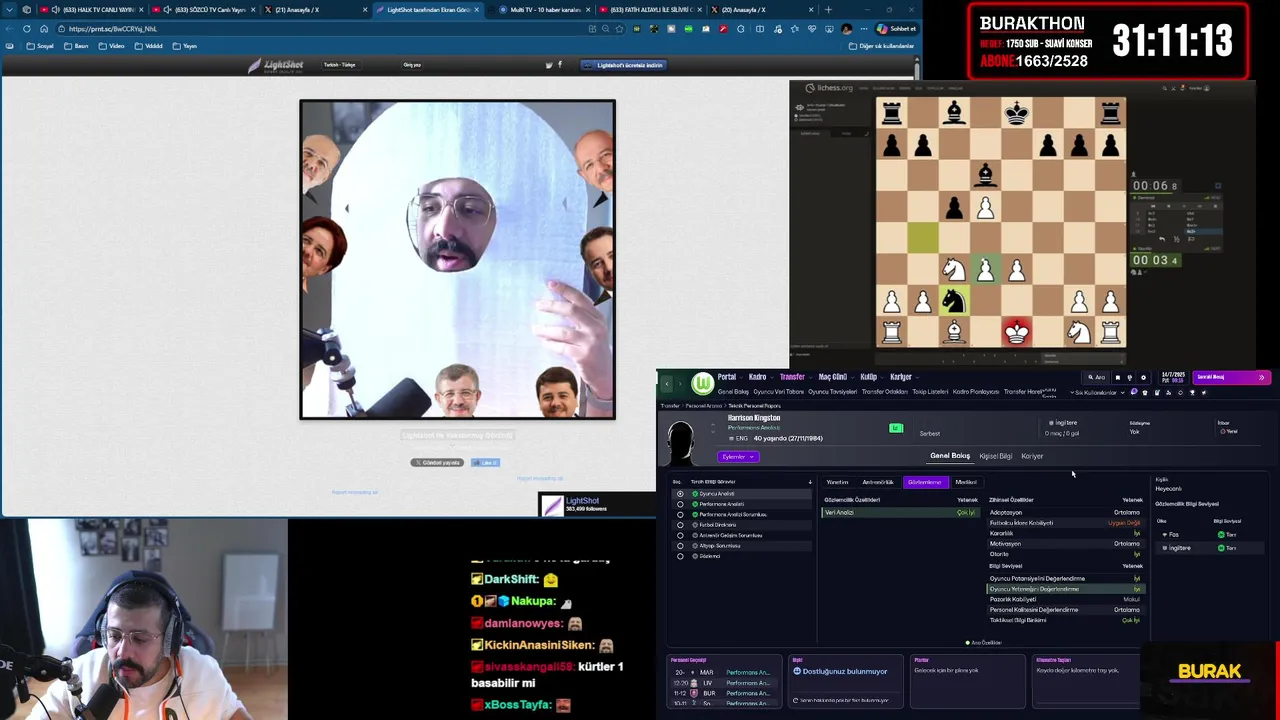
Task: Select the Performans Analisti role radio button
Action: pos(680,504)
